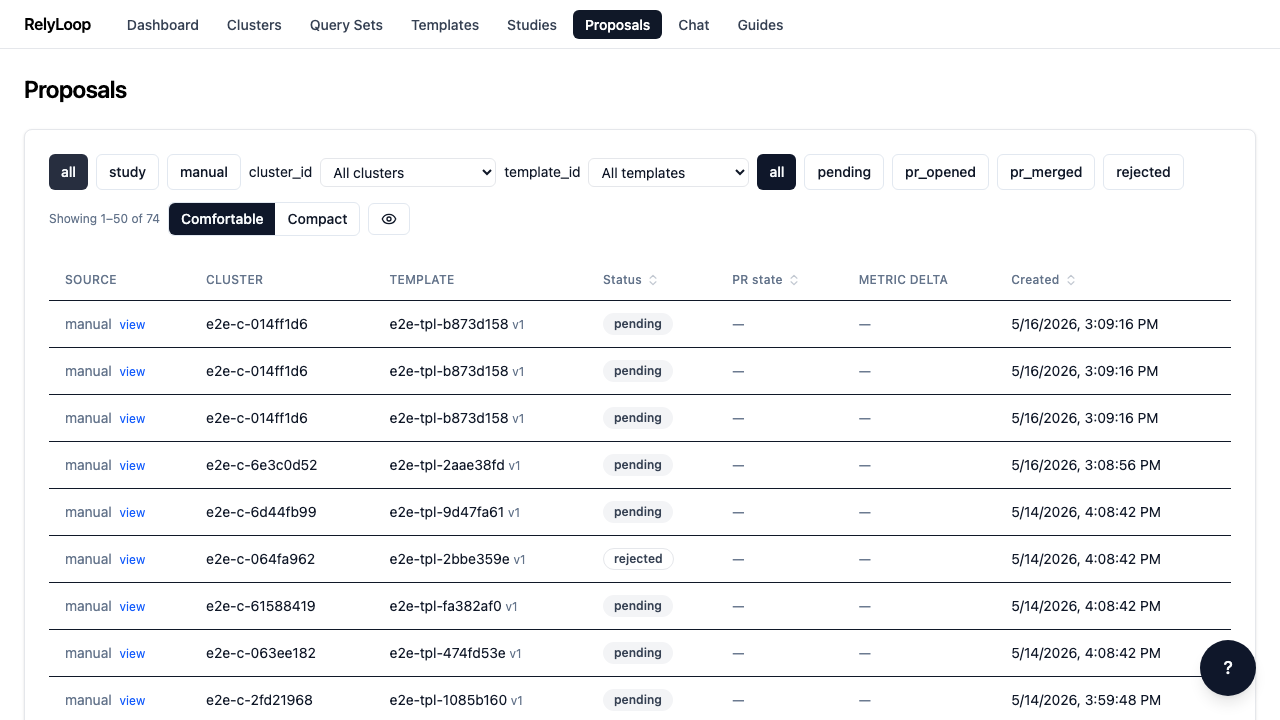Filter status by 'pending'
1280x720 pixels.
point(844,172)
